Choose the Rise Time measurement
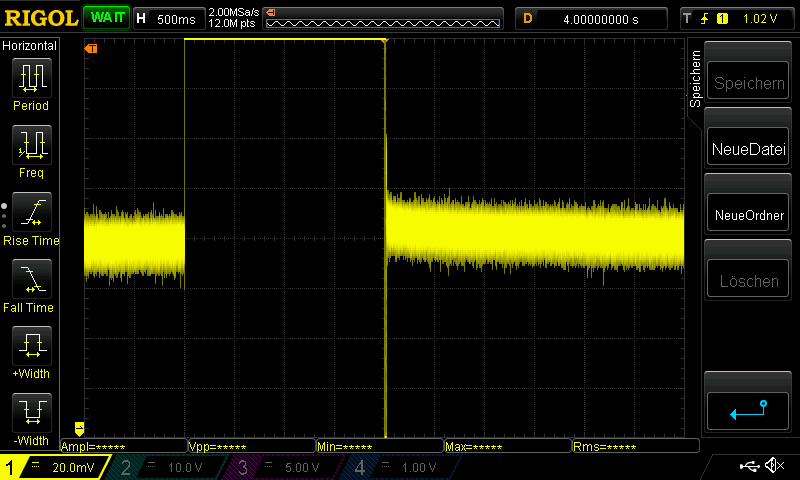The height and width of the screenshot is (480, 800). point(30,213)
